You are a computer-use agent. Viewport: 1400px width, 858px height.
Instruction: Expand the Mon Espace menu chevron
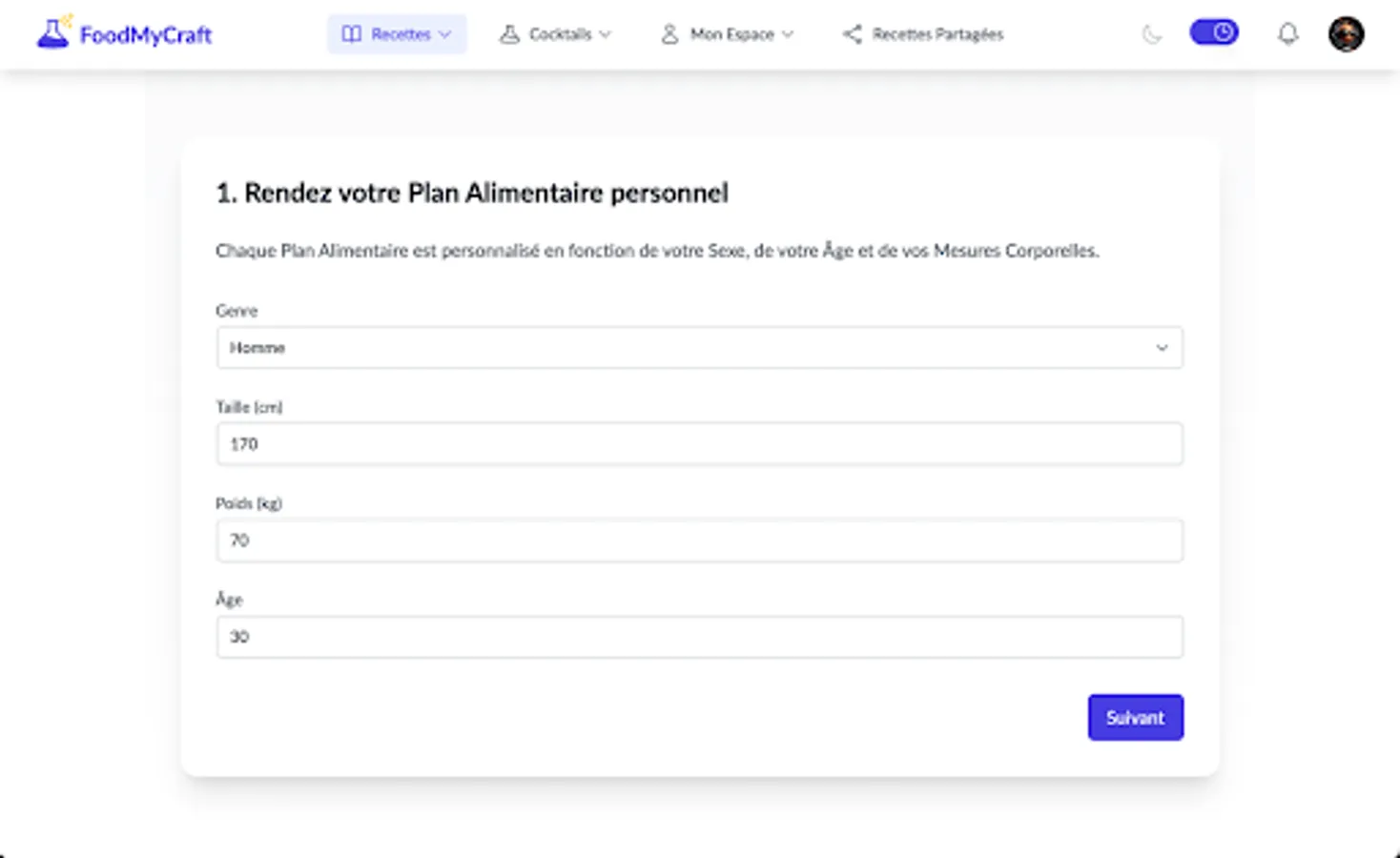pos(788,34)
